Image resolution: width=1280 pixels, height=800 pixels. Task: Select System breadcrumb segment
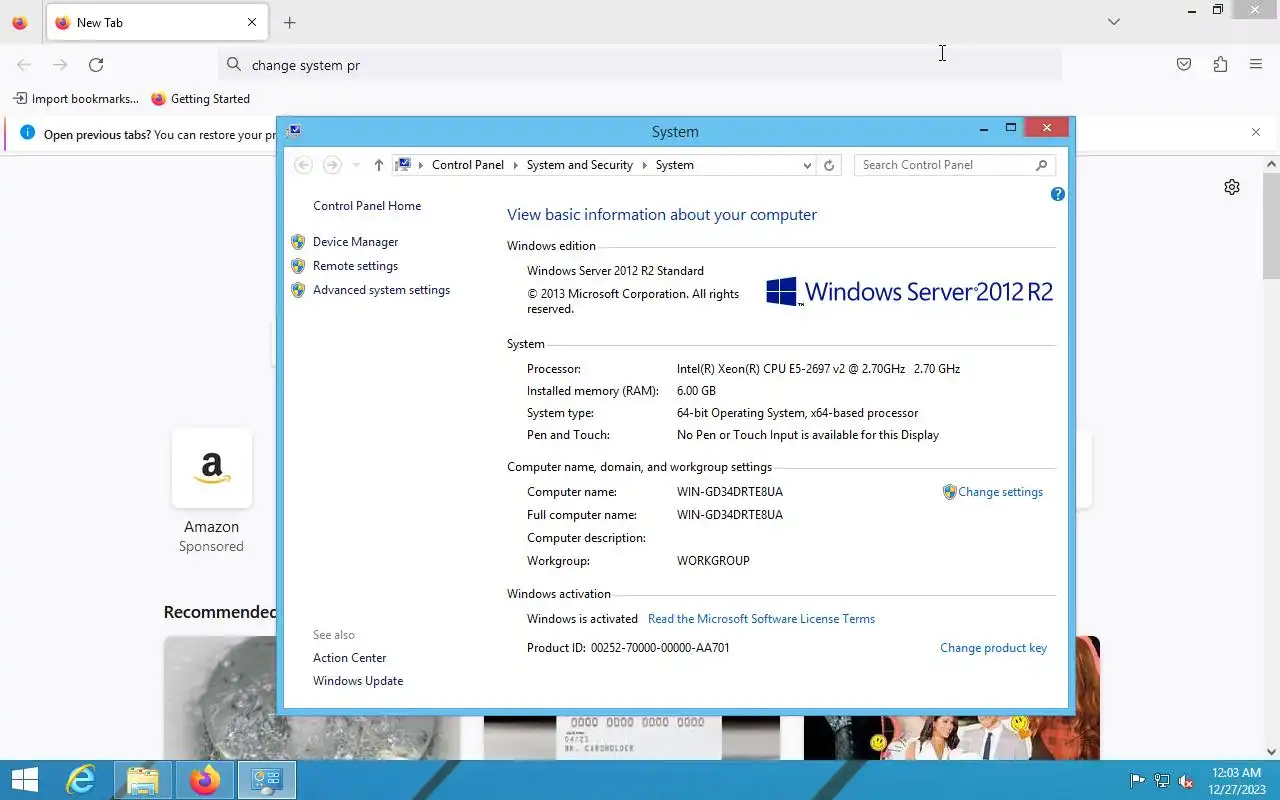click(x=674, y=165)
